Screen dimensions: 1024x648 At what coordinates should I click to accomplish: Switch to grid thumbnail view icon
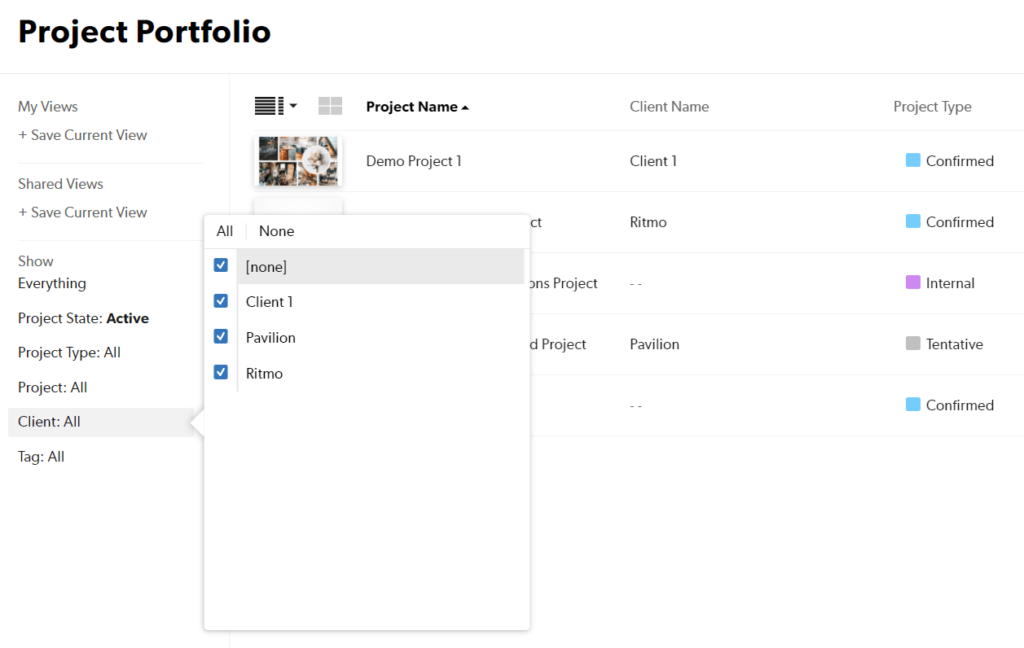(330, 106)
